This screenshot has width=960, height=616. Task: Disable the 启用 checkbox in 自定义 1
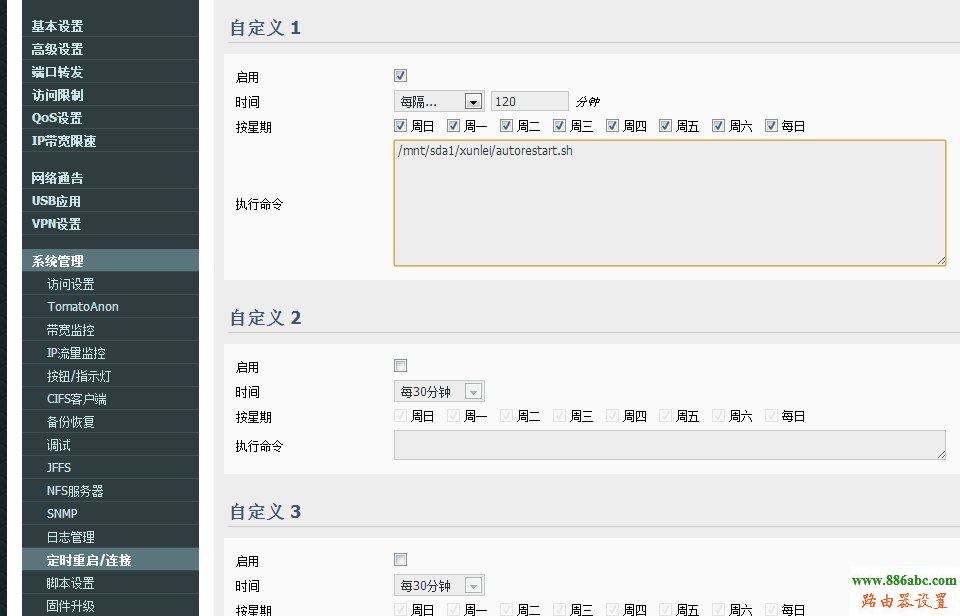pos(400,74)
